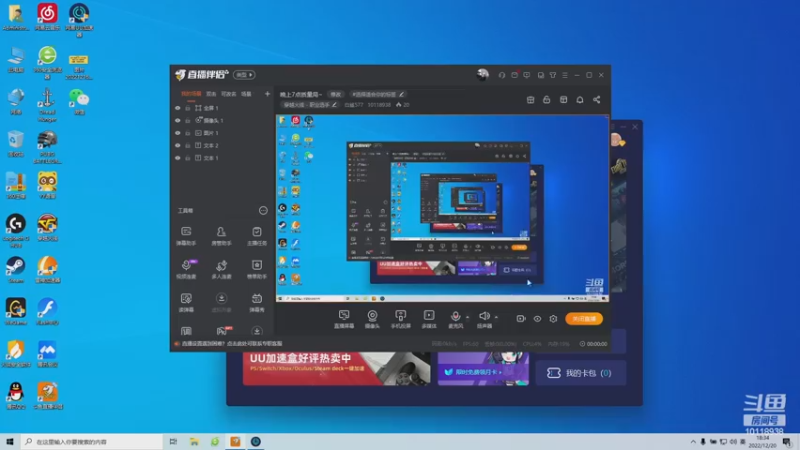Image resolution: width=800 pixels, height=450 pixels.
Task: Add a 多媒体 multimedia source
Action: click(x=429, y=319)
